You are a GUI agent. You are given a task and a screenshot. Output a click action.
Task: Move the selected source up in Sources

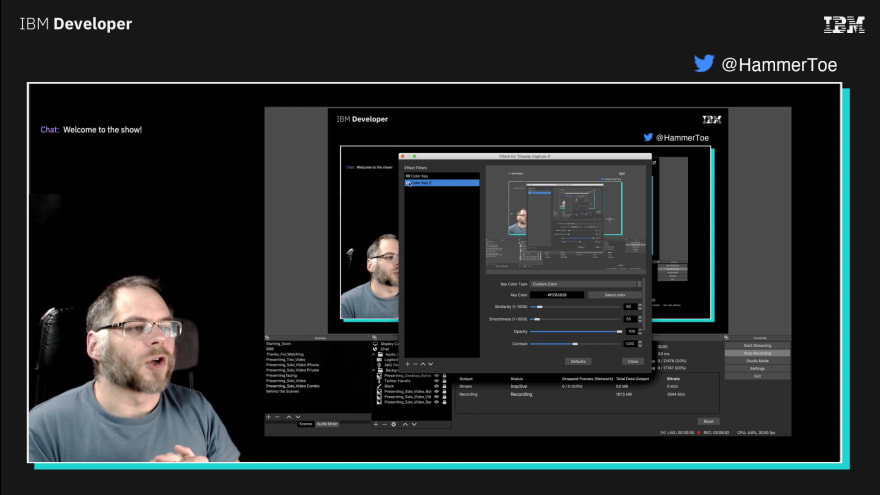click(x=405, y=424)
